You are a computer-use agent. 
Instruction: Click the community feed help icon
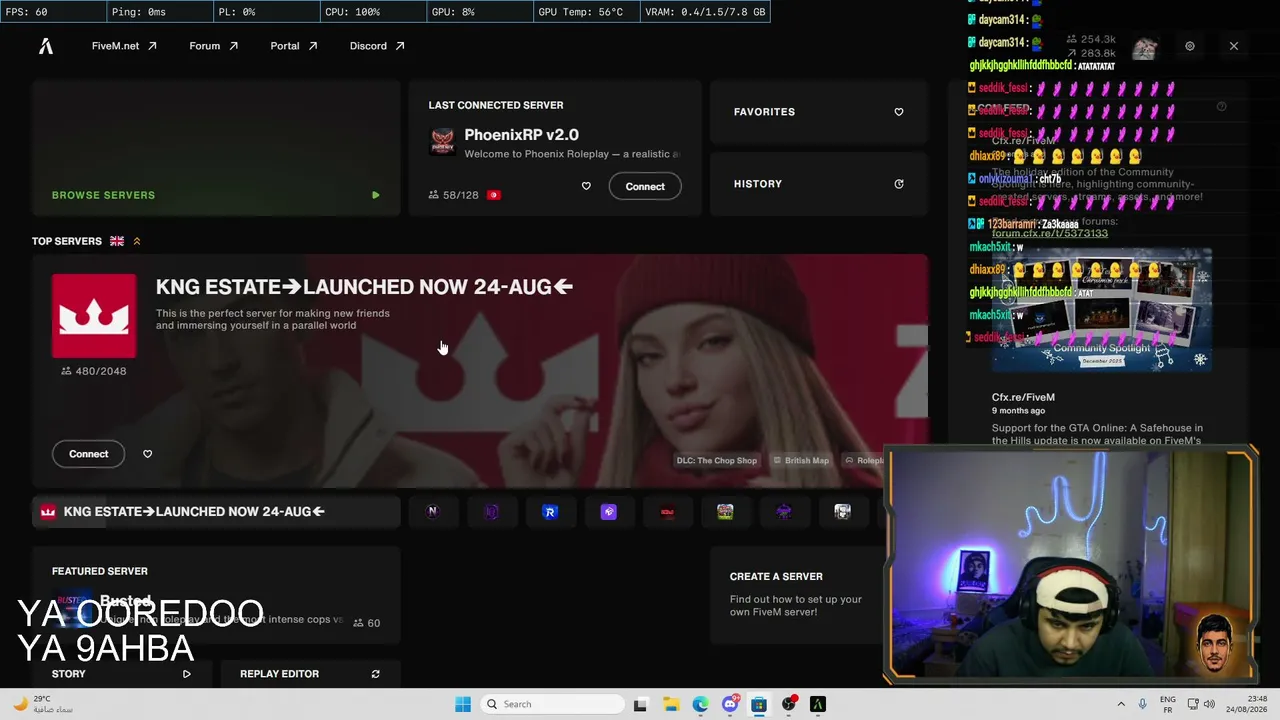1221,107
